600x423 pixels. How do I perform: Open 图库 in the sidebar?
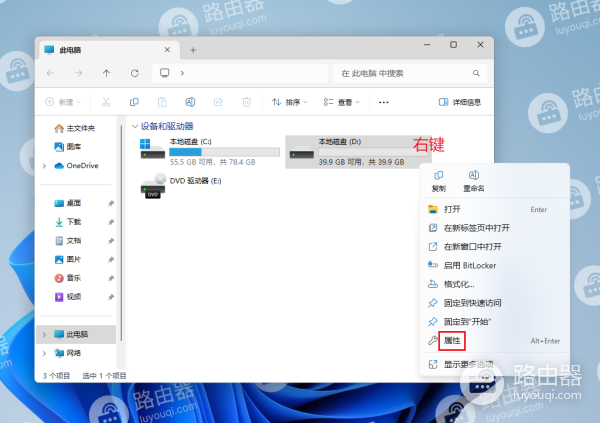pos(68,147)
